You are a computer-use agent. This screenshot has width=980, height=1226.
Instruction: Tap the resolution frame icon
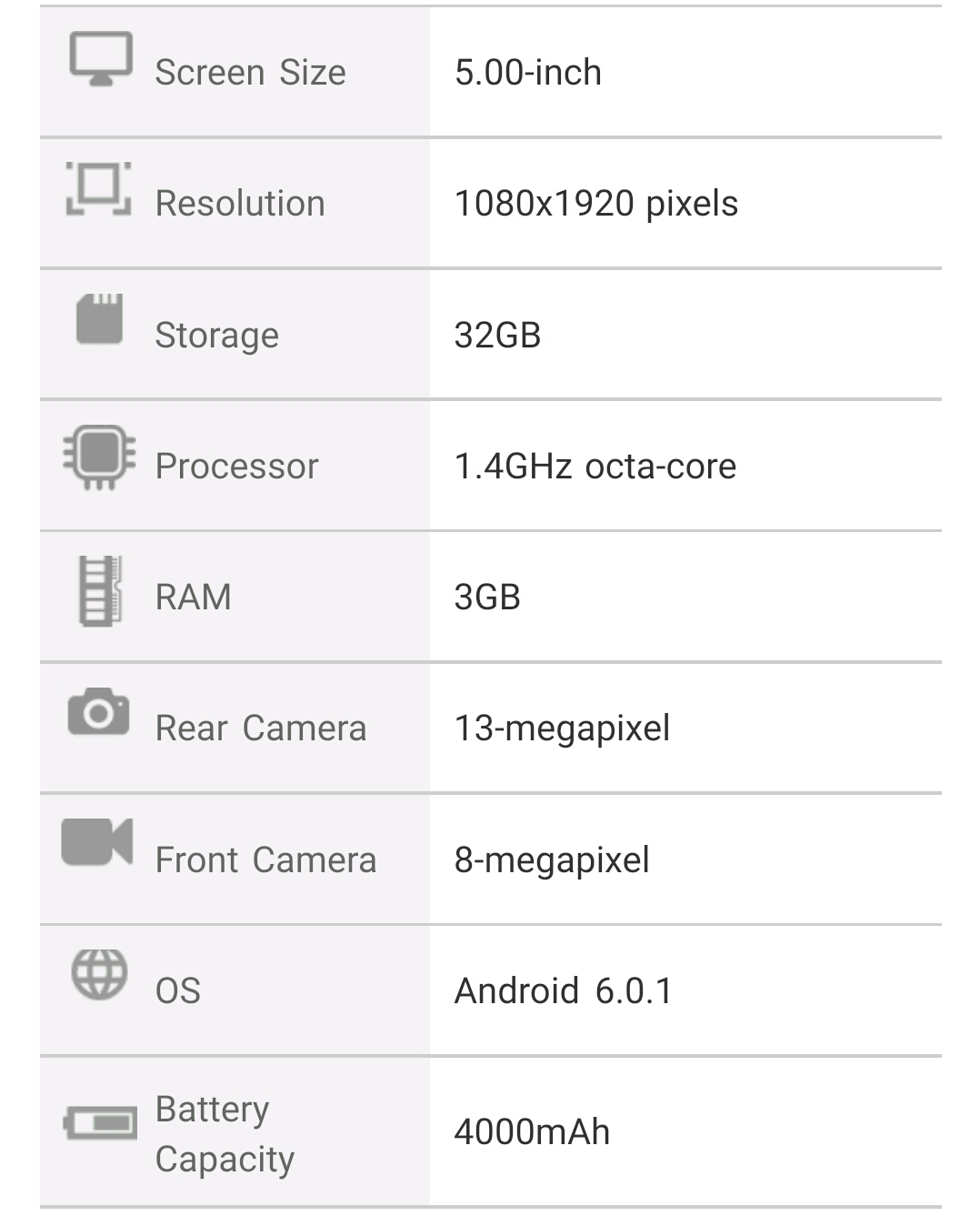[x=98, y=189]
